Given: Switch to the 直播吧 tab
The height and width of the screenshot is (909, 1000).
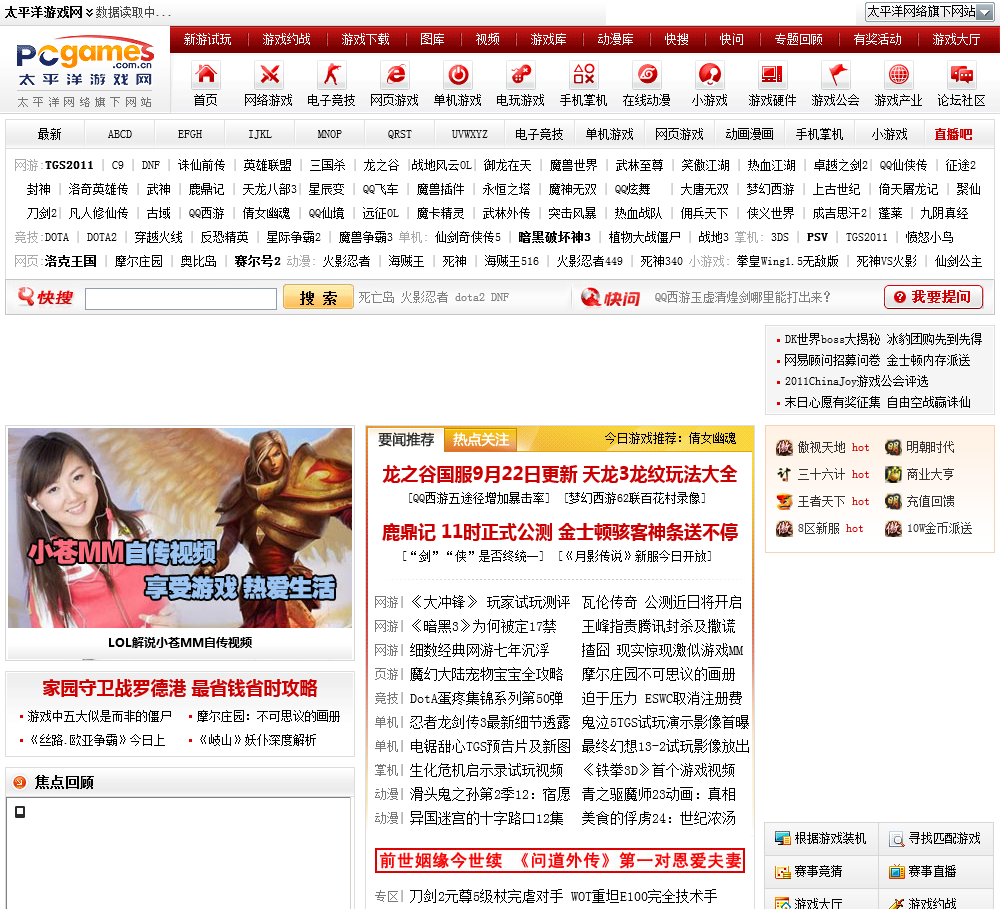Looking at the screenshot, I should [x=953, y=134].
